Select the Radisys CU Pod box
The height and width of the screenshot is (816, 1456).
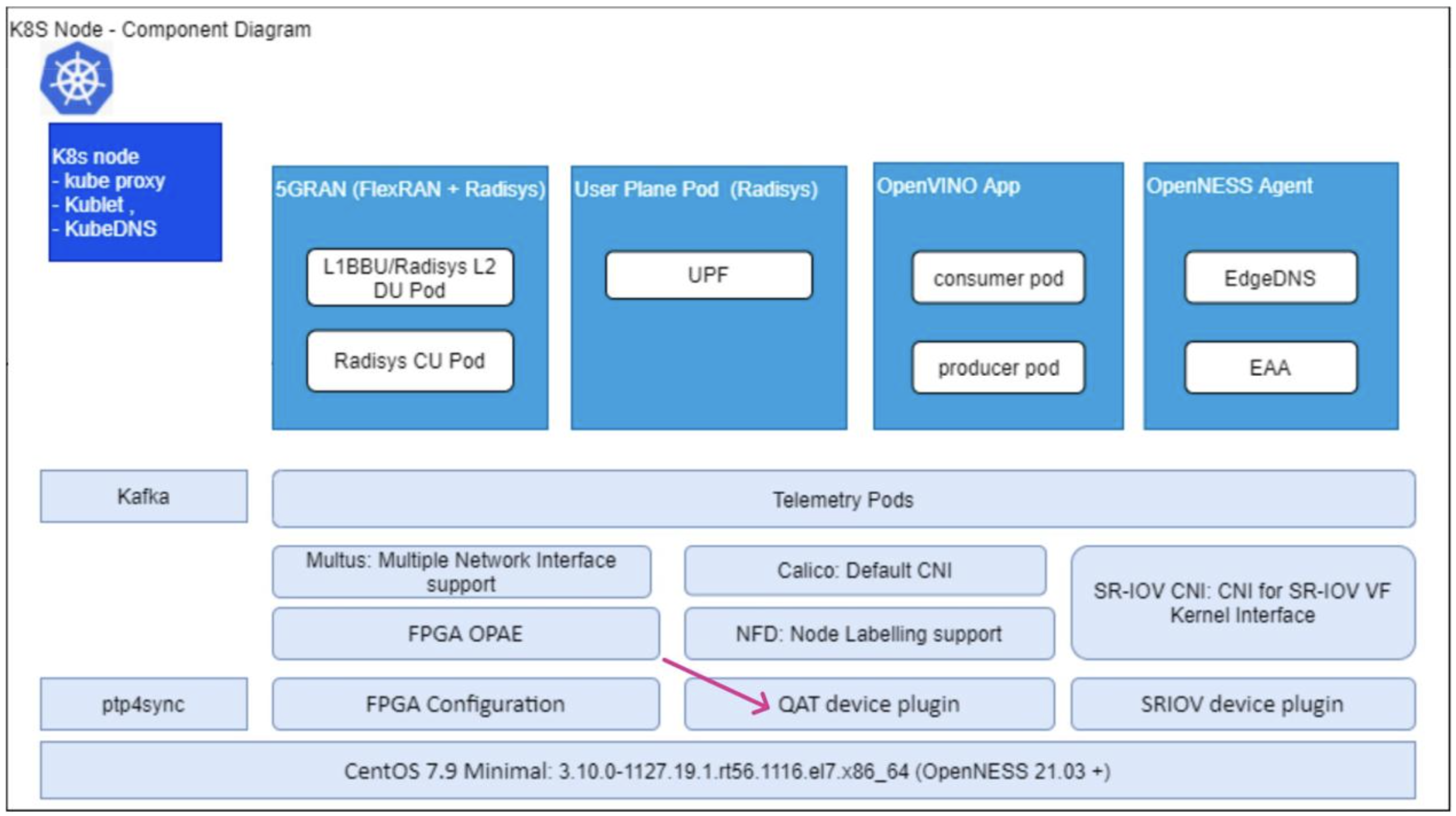(x=409, y=361)
